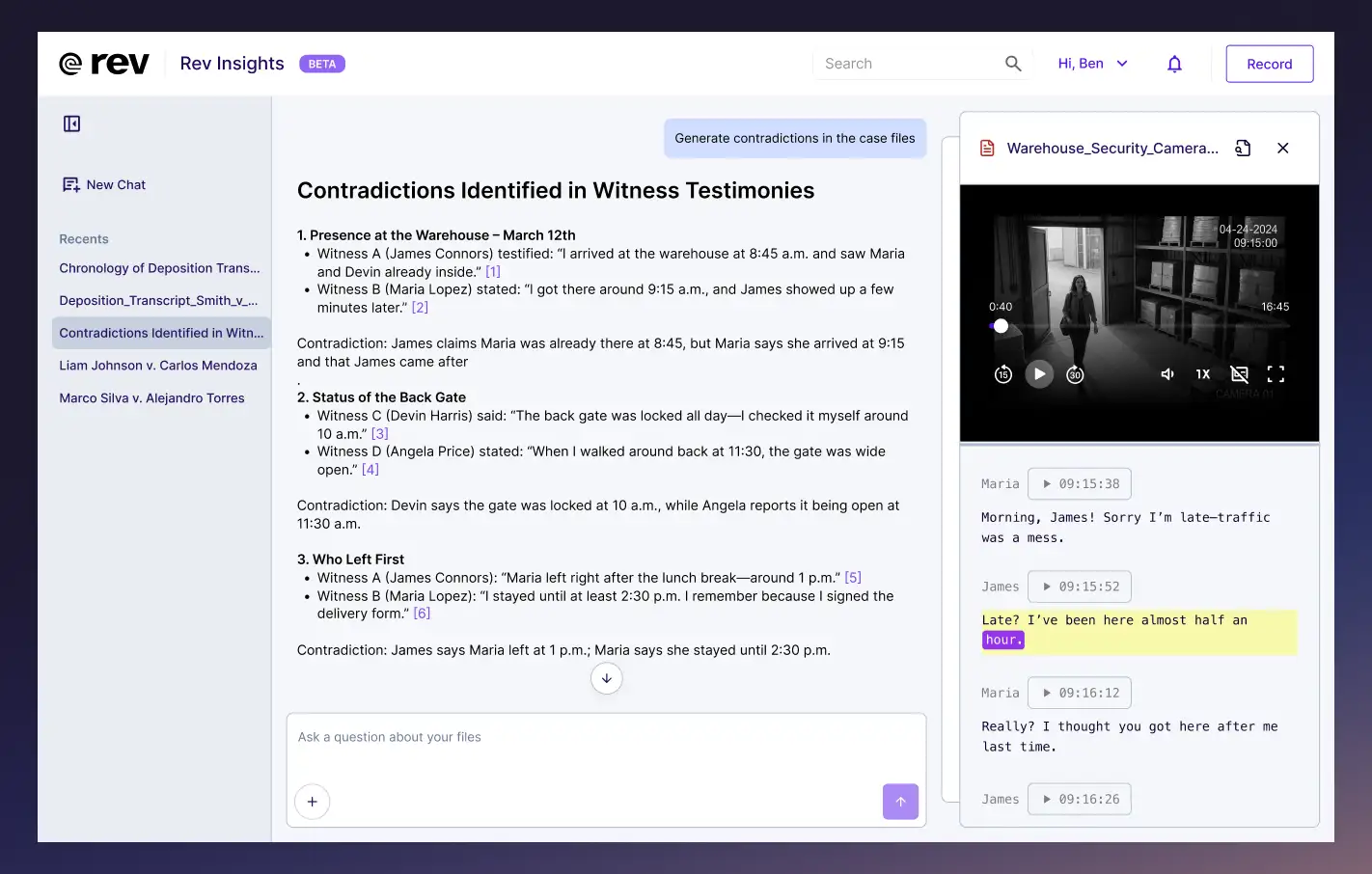
Task: Skip forward 30 seconds in the video
Action: (x=1075, y=374)
